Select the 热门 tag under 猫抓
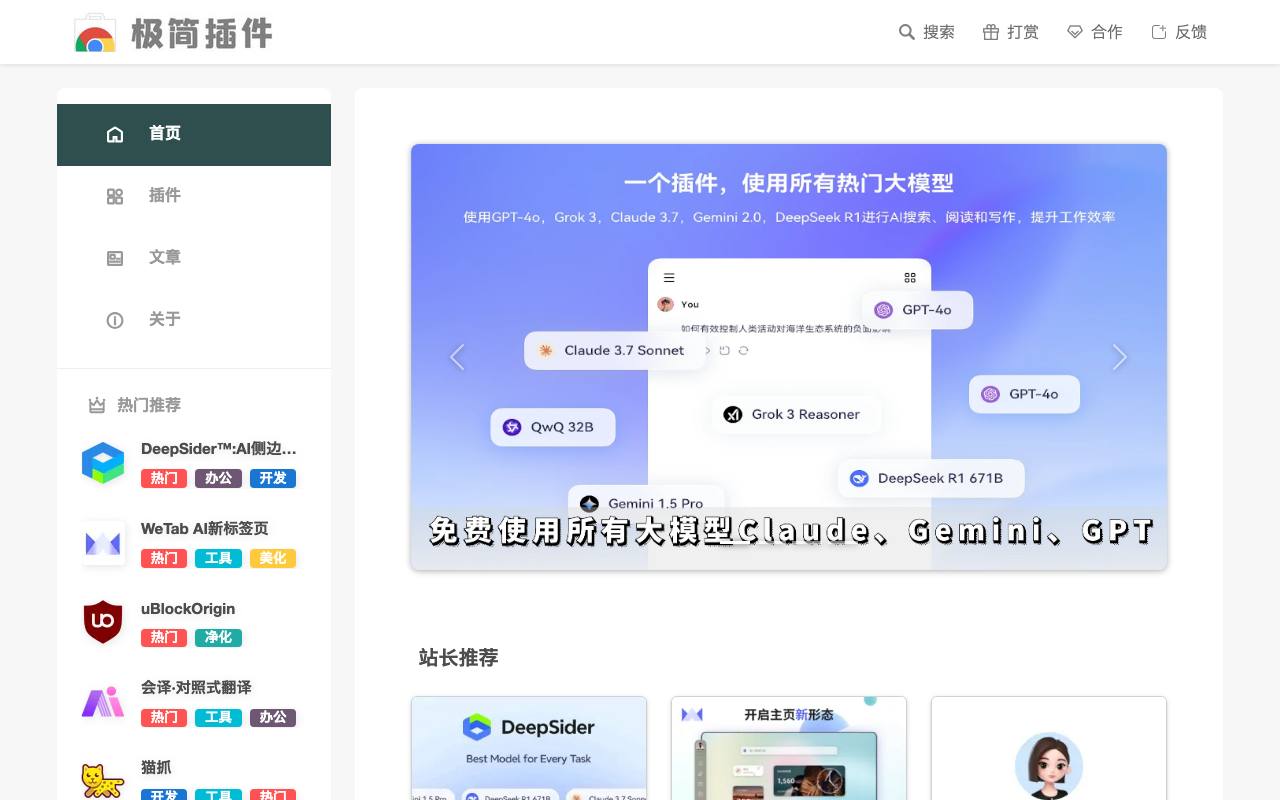The width and height of the screenshot is (1280, 800). click(x=273, y=795)
